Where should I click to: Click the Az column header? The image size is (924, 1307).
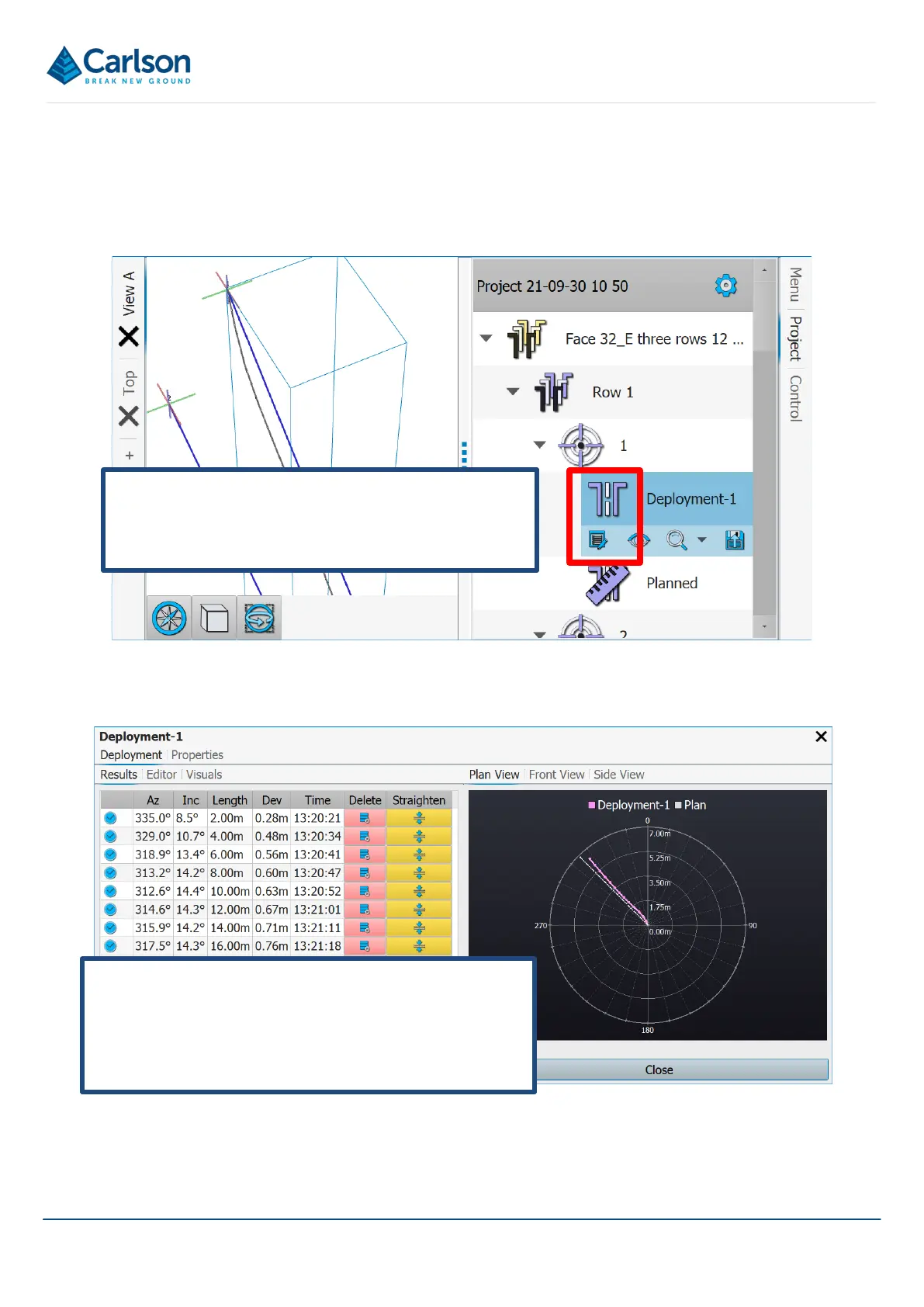153,800
